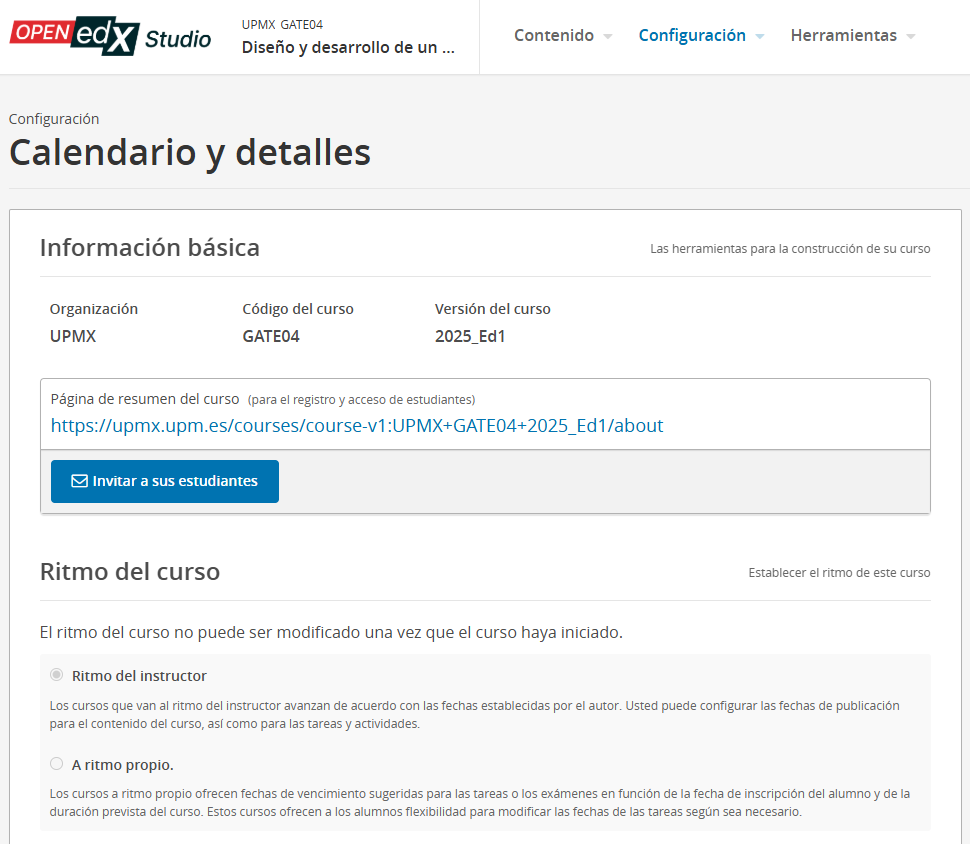Click the 'Organización' field label

click(x=94, y=309)
